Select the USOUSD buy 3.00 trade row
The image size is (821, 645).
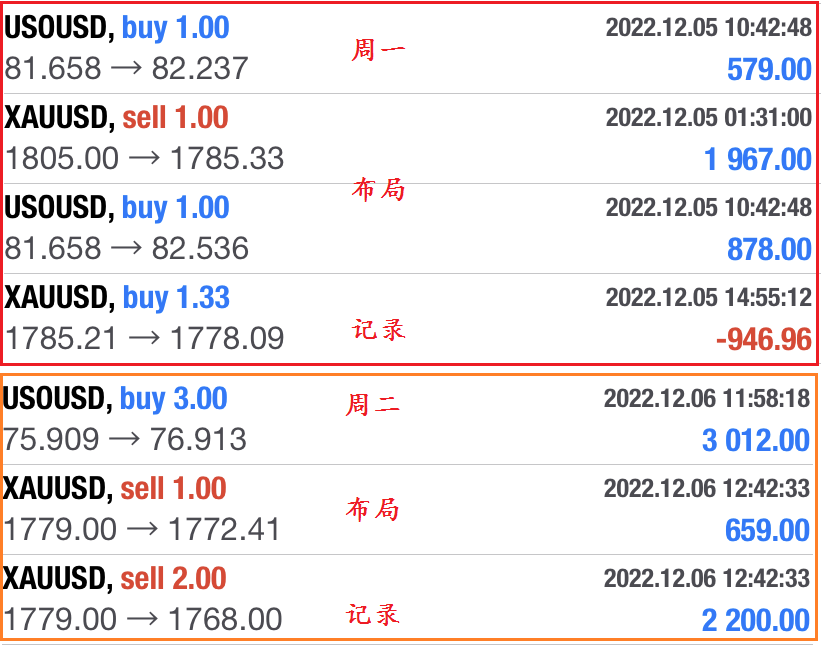click(x=408, y=420)
